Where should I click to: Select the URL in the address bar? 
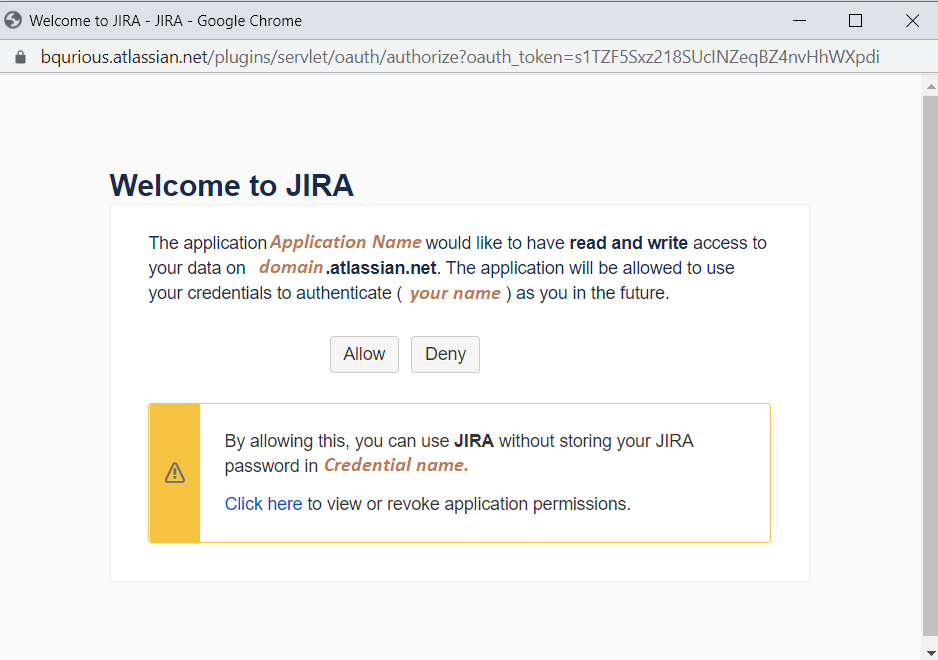pos(460,57)
